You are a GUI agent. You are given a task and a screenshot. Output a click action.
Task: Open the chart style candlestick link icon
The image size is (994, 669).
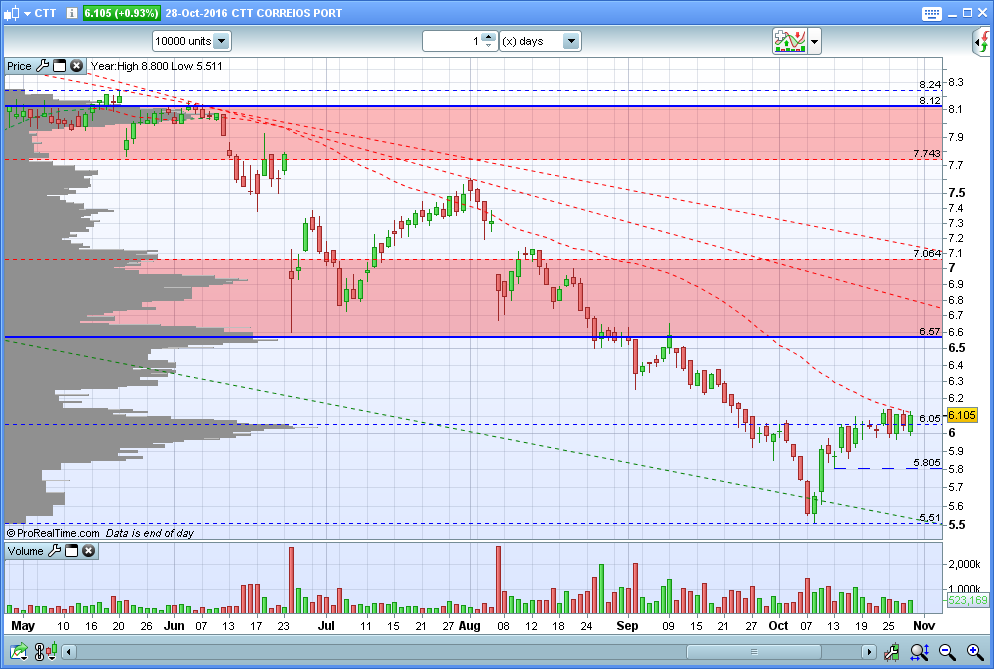point(46,651)
